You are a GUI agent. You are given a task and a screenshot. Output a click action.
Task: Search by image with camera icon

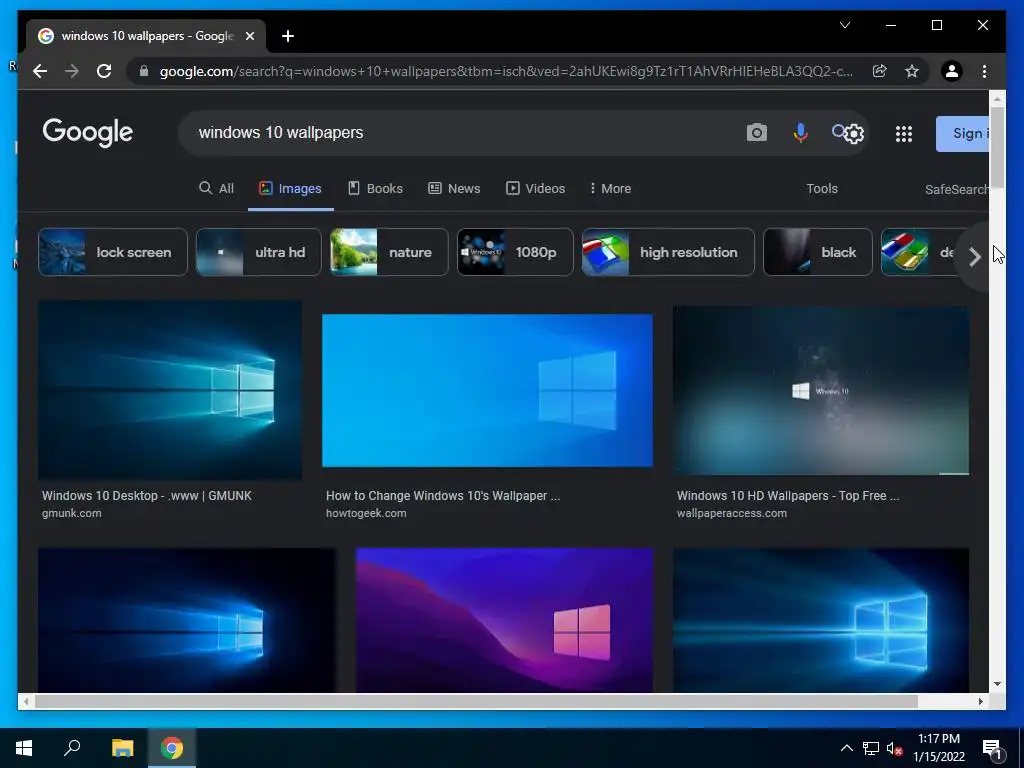(756, 133)
